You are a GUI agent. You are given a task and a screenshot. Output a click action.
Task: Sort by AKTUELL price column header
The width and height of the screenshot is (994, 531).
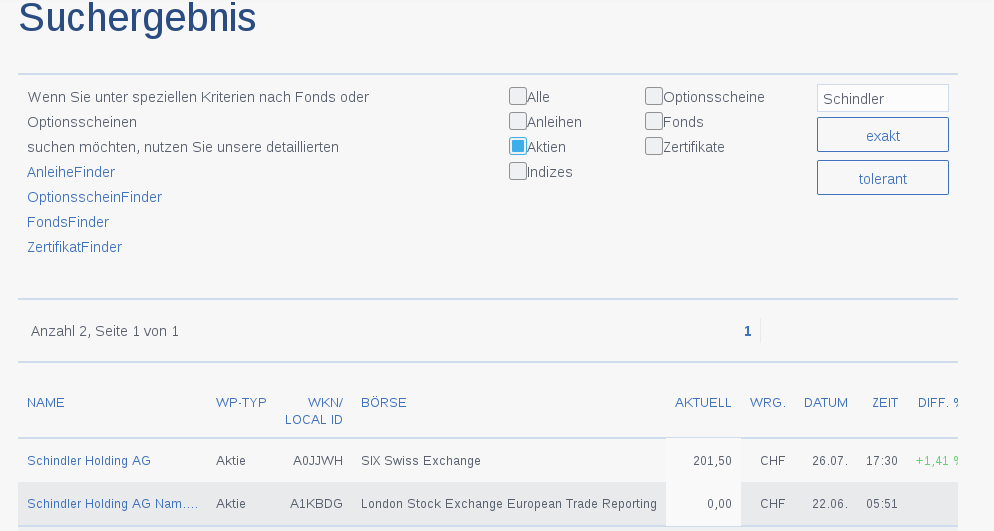[703, 403]
